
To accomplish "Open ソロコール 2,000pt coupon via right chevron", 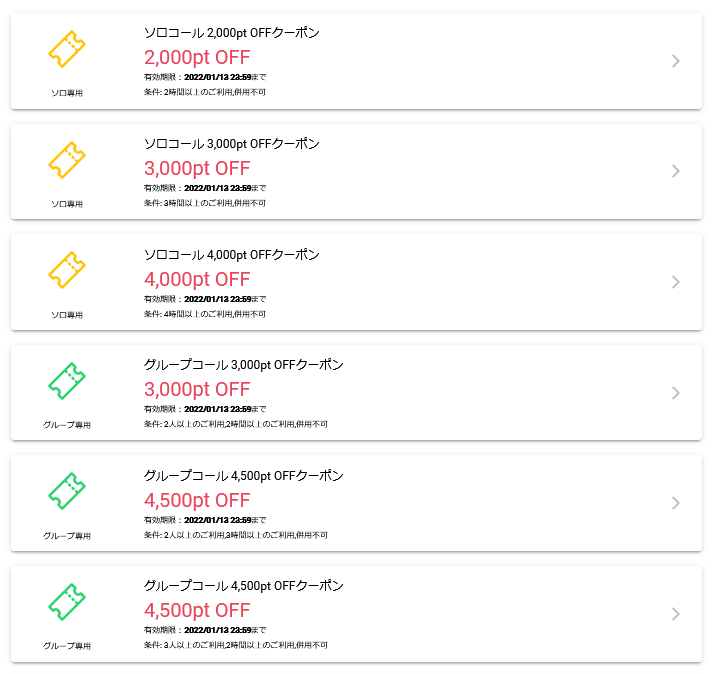I will pyautogui.click(x=676, y=61).
